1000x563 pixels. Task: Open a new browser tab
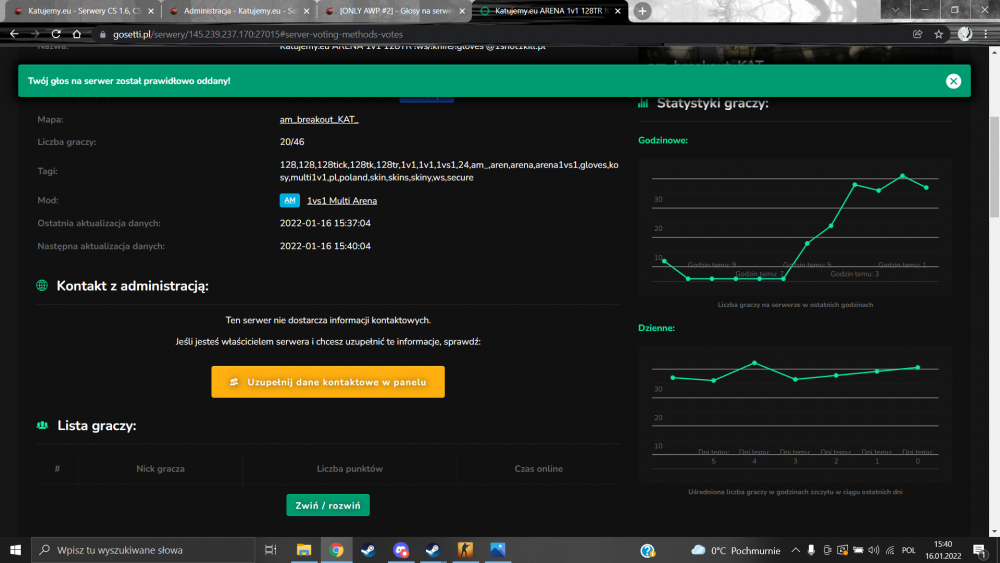point(642,11)
